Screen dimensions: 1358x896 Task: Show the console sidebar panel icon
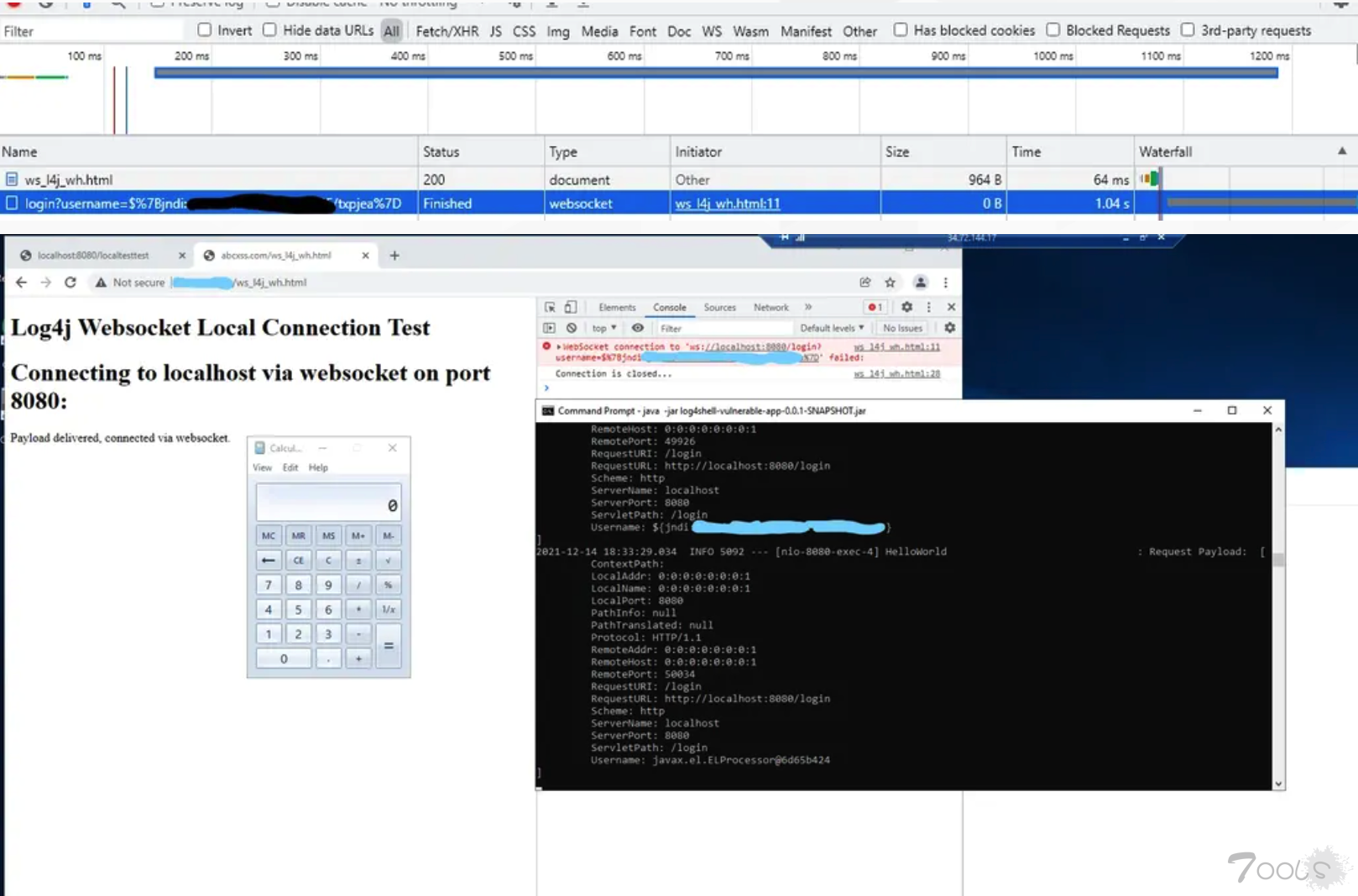click(550, 328)
